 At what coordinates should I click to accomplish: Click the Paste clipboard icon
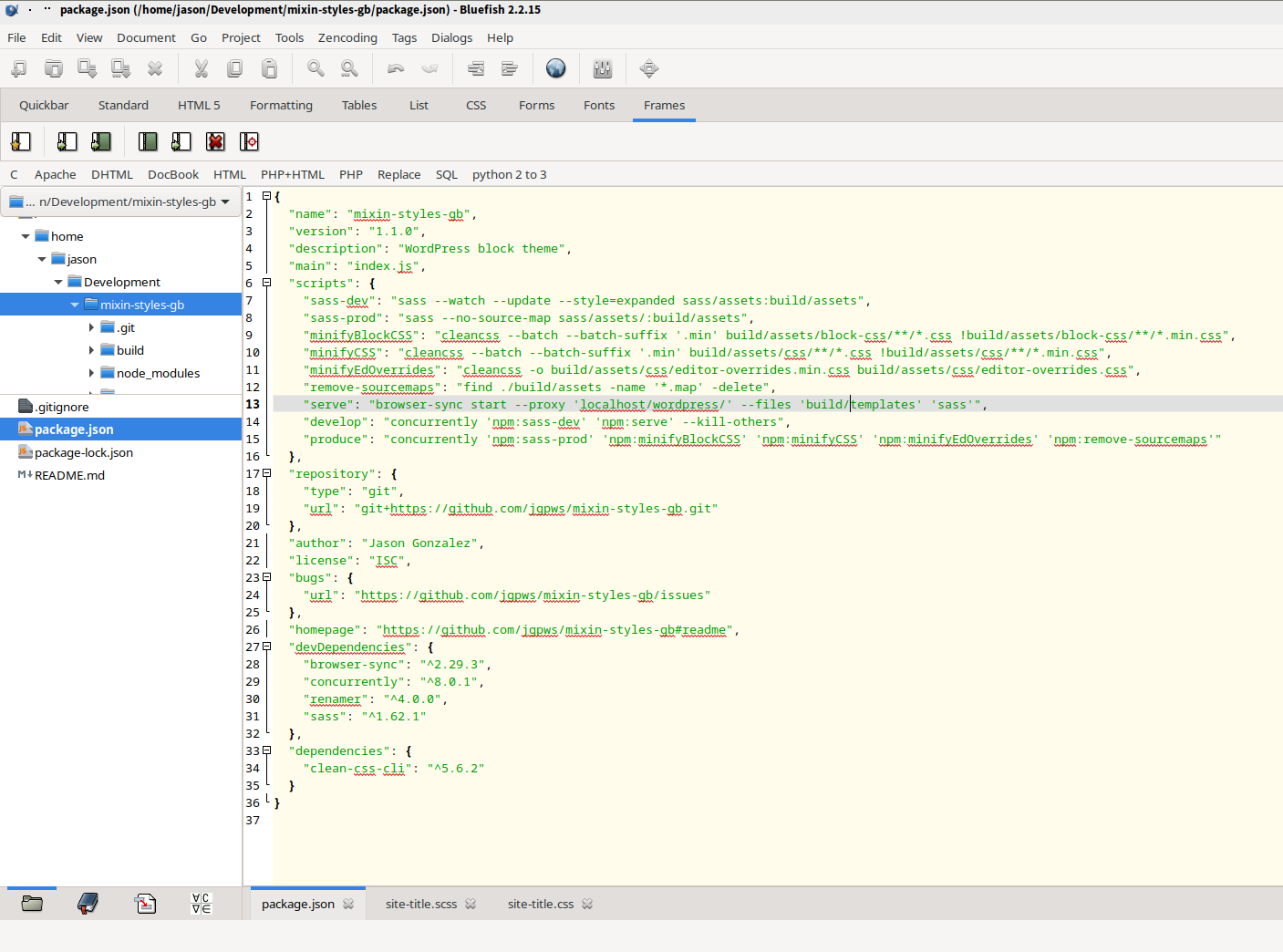(x=269, y=68)
